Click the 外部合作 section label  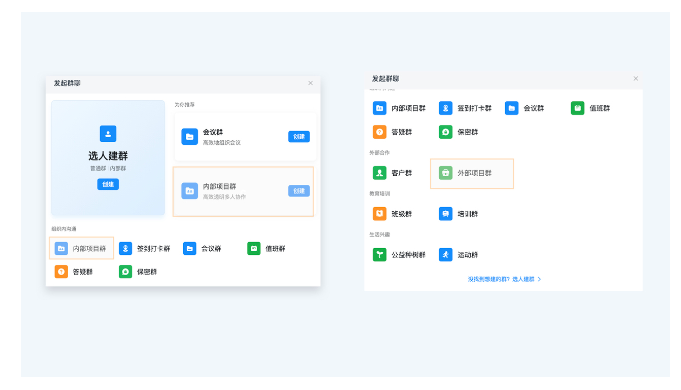pyautogui.click(x=379, y=153)
